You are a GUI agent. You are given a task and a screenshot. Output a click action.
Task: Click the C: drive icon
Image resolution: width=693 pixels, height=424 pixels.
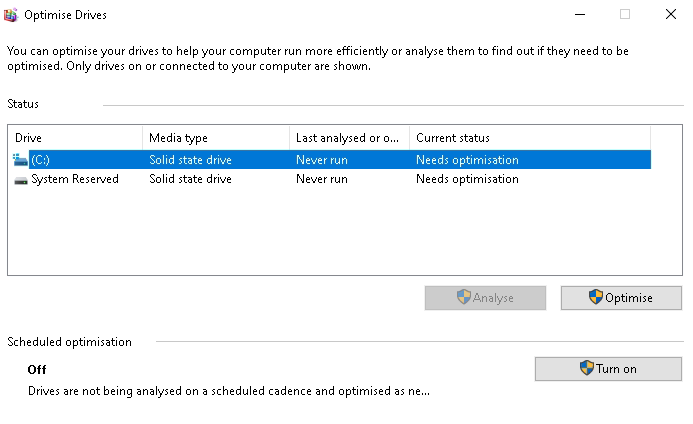[20, 160]
